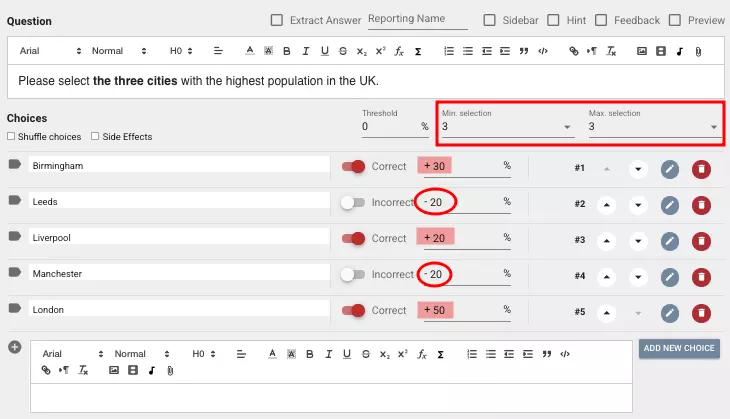Enable the Feedback checkbox
This screenshot has height=419, width=730.
[601, 20]
